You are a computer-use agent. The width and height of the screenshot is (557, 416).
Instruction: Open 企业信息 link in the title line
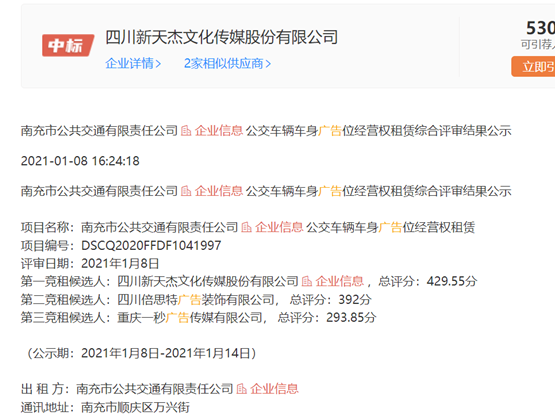(x=219, y=131)
